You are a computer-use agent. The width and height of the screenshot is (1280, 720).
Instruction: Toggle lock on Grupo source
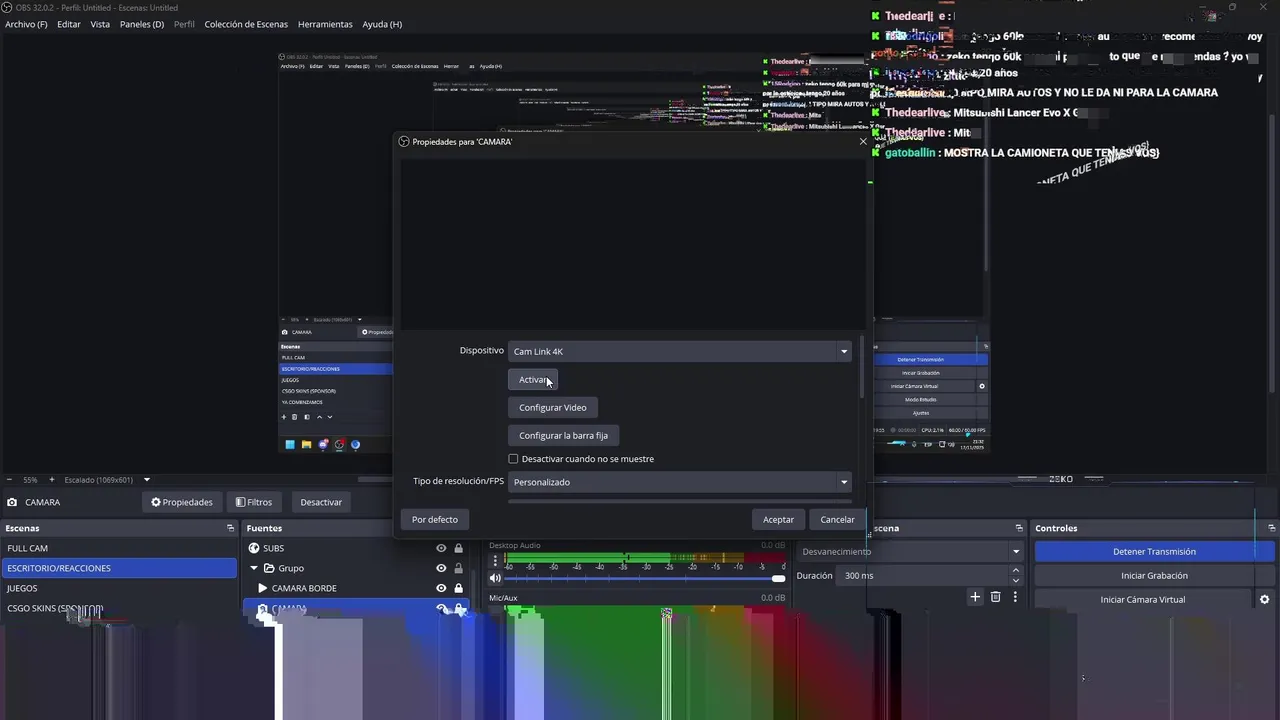click(x=459, y=568)
